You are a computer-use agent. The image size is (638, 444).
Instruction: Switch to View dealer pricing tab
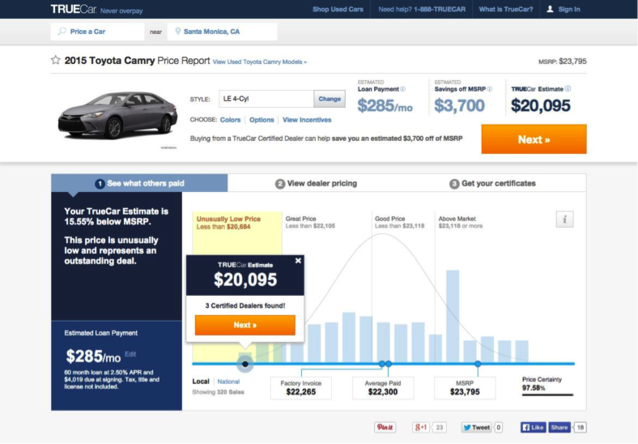pyautogui.click(x=316, y=184)
